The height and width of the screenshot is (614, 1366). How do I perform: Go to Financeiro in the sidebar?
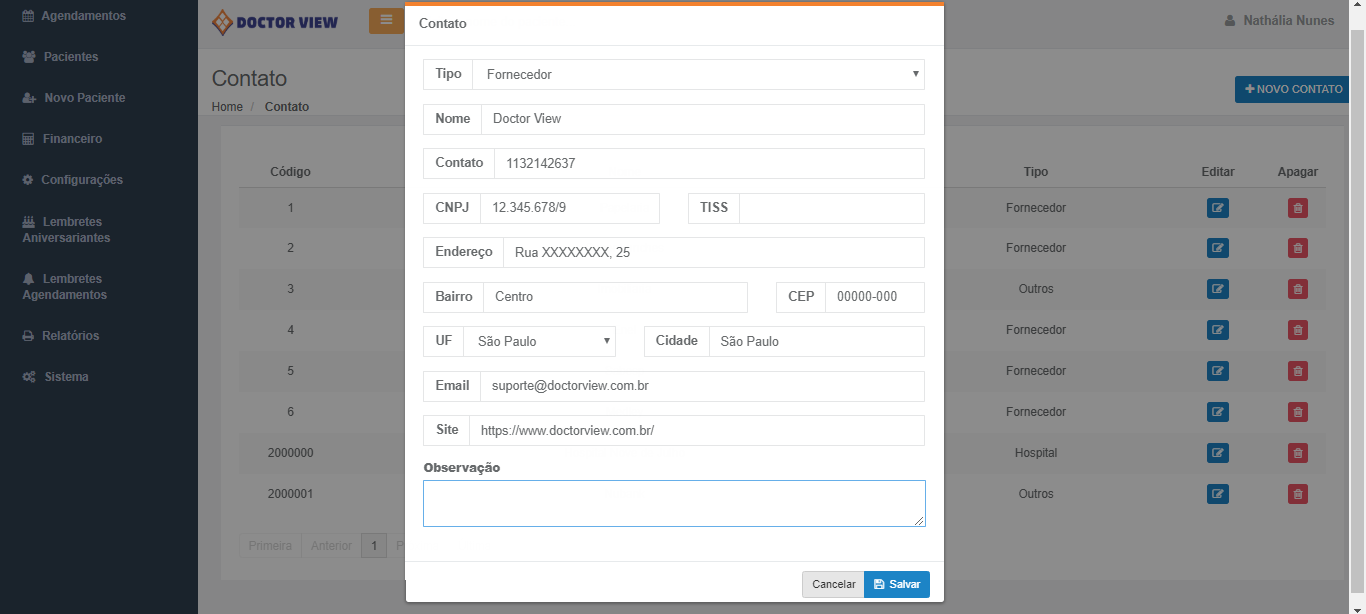[72, 139]
